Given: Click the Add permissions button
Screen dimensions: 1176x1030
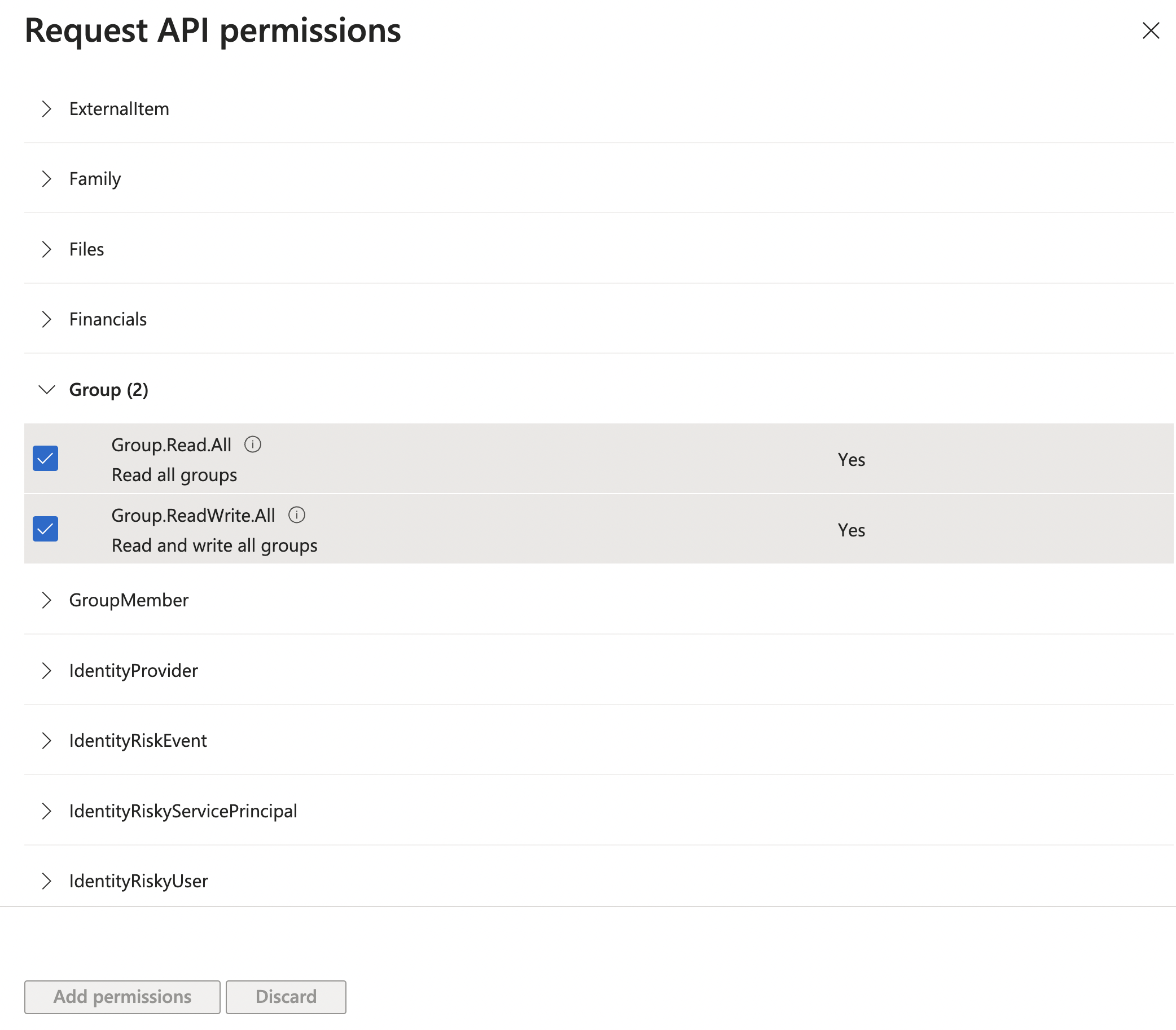Looking at the screenshot, I should click(x=122, y=997).
